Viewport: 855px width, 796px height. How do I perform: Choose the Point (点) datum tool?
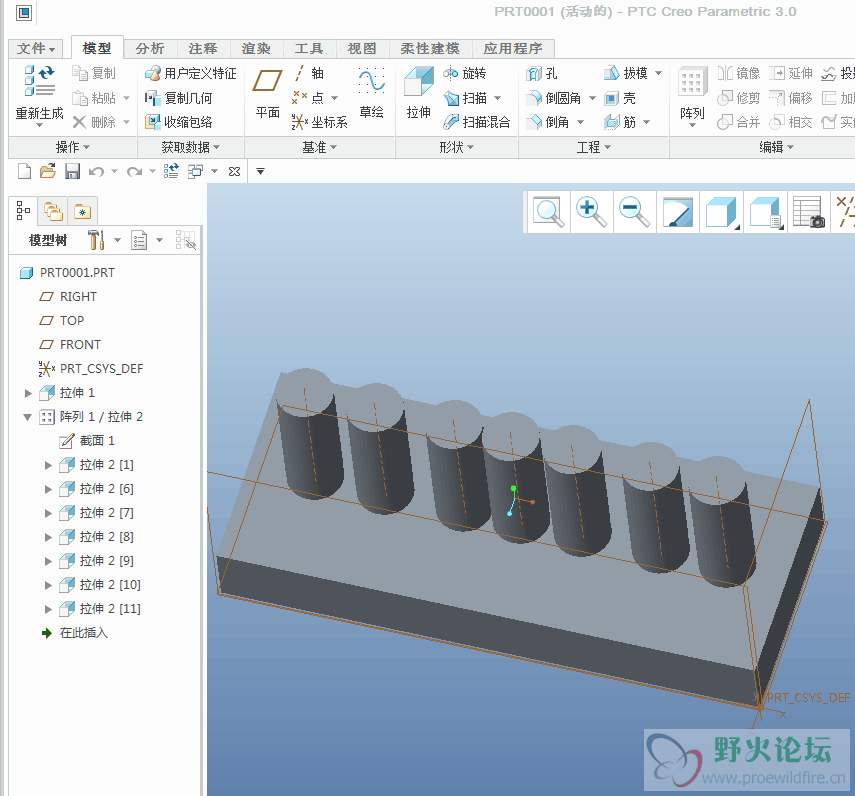(309, 98)
